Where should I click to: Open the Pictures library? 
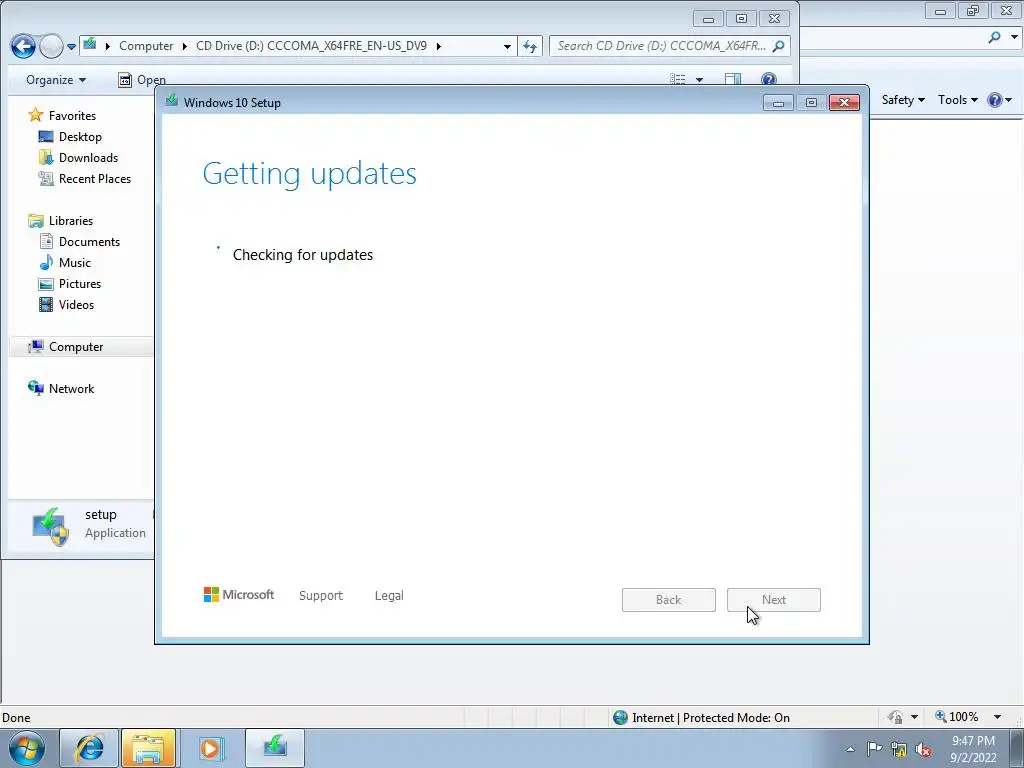[70, 283]
